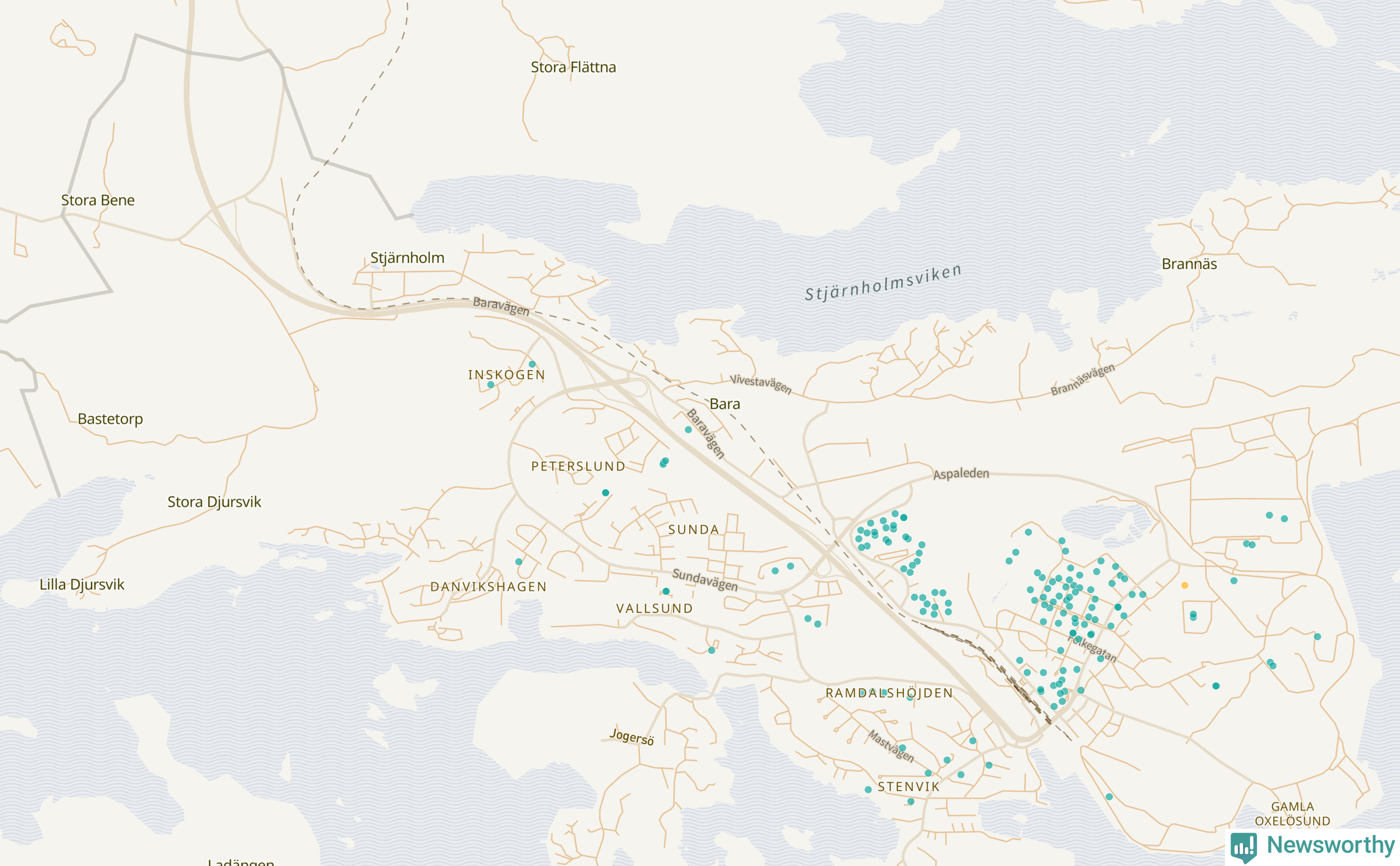Select the Stora Bene place label
1400x866 pixels.
[98, 201]
